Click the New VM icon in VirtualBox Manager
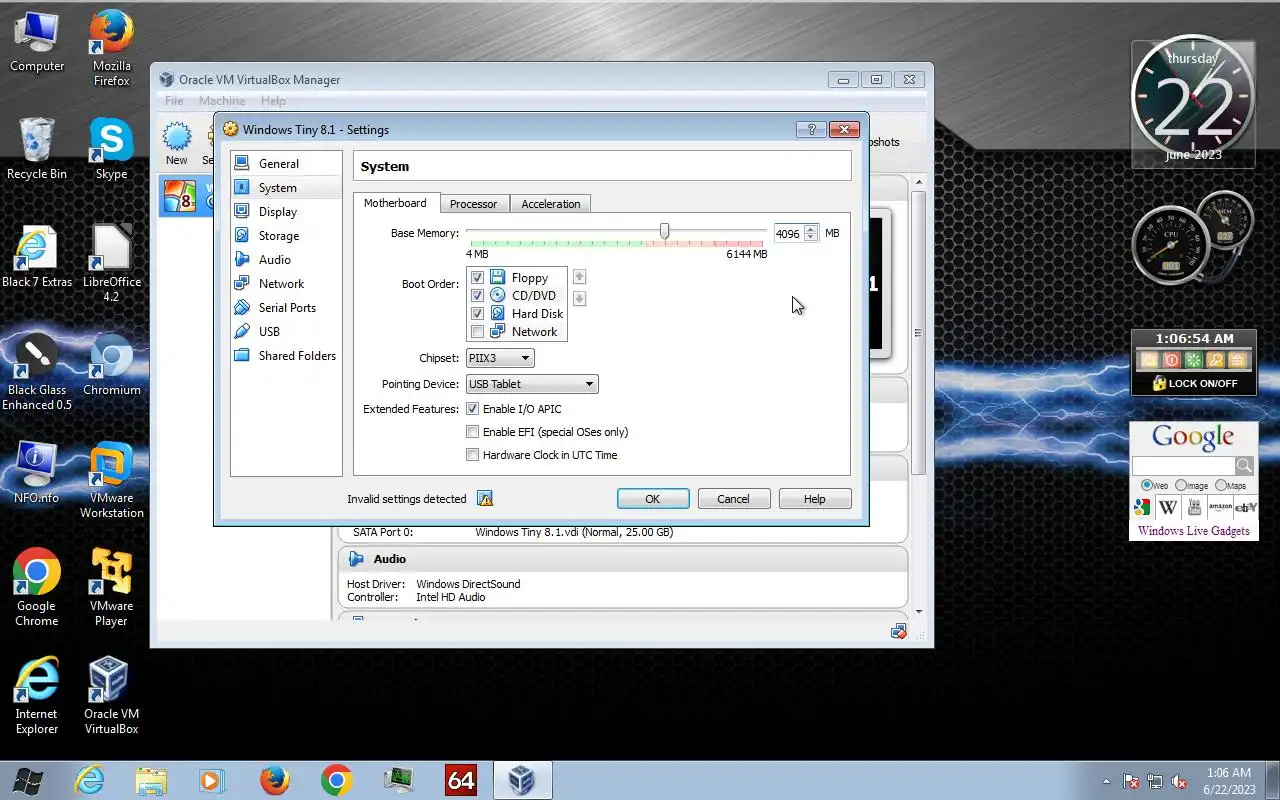Image resolution: width=1280 pixels, height=800 pixels. (177, 144)
